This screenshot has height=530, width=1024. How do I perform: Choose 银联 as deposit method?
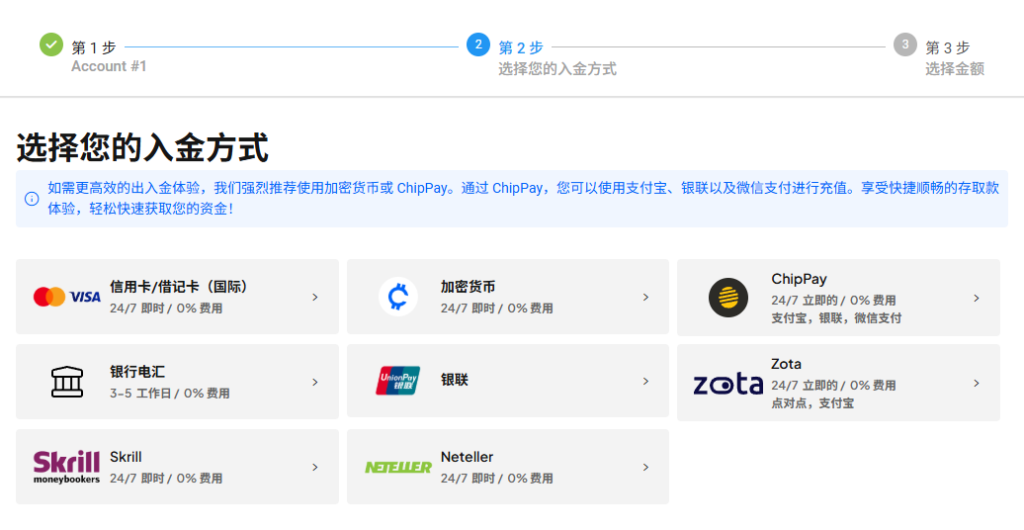pos(455,381)
